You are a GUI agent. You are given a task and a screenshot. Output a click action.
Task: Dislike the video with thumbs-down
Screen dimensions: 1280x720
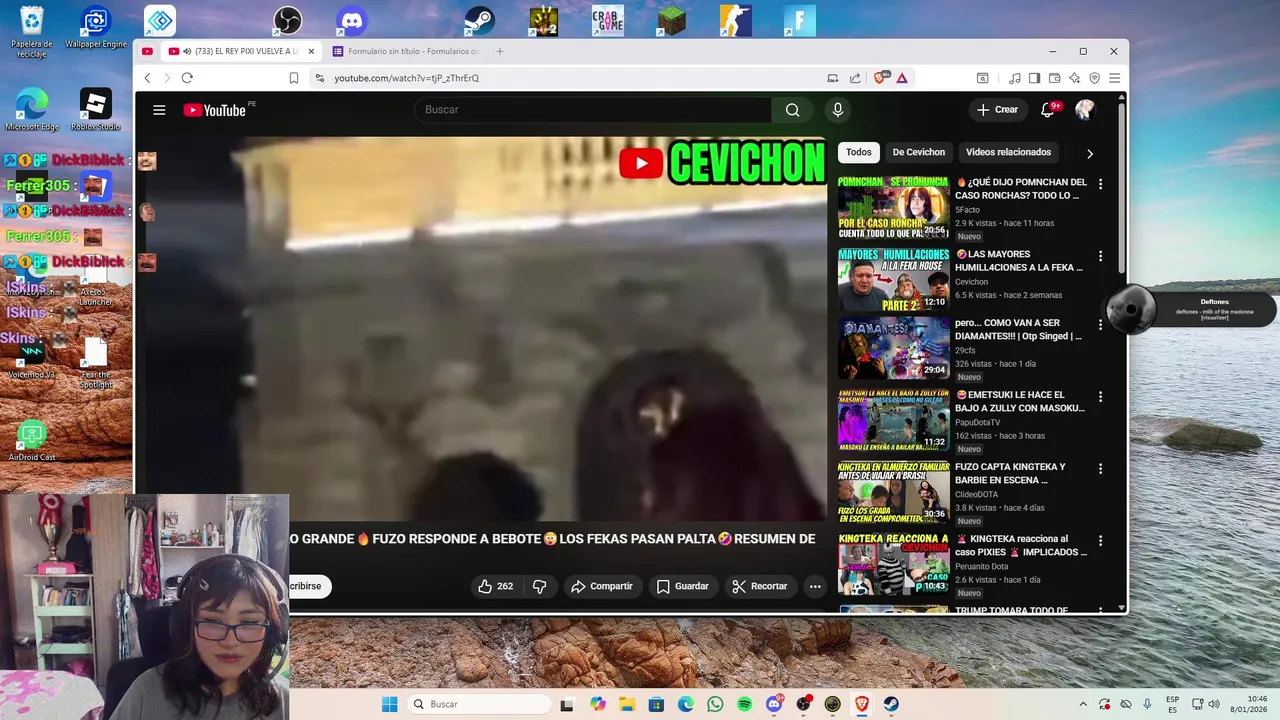click(x=540, y=586)
